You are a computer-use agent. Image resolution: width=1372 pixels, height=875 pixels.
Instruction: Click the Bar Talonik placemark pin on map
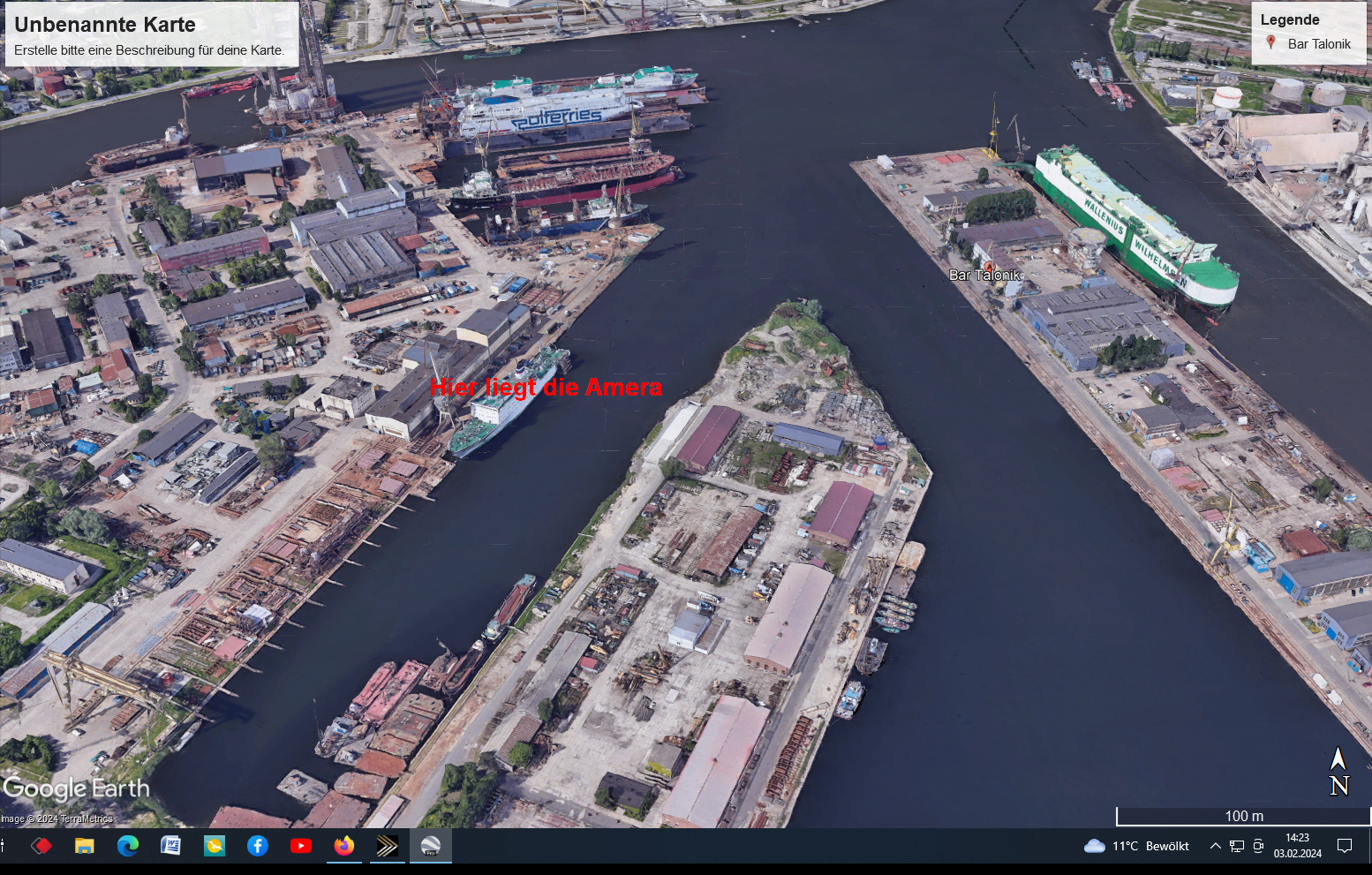[x=989, y=266]
